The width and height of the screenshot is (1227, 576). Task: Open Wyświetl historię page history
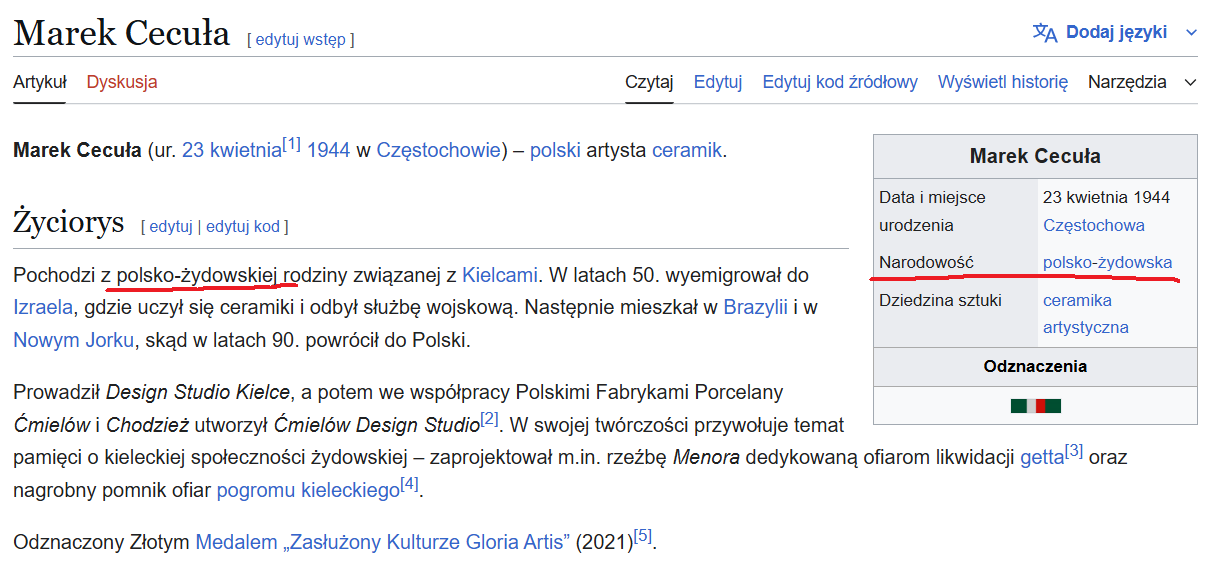click(1002, 82)
